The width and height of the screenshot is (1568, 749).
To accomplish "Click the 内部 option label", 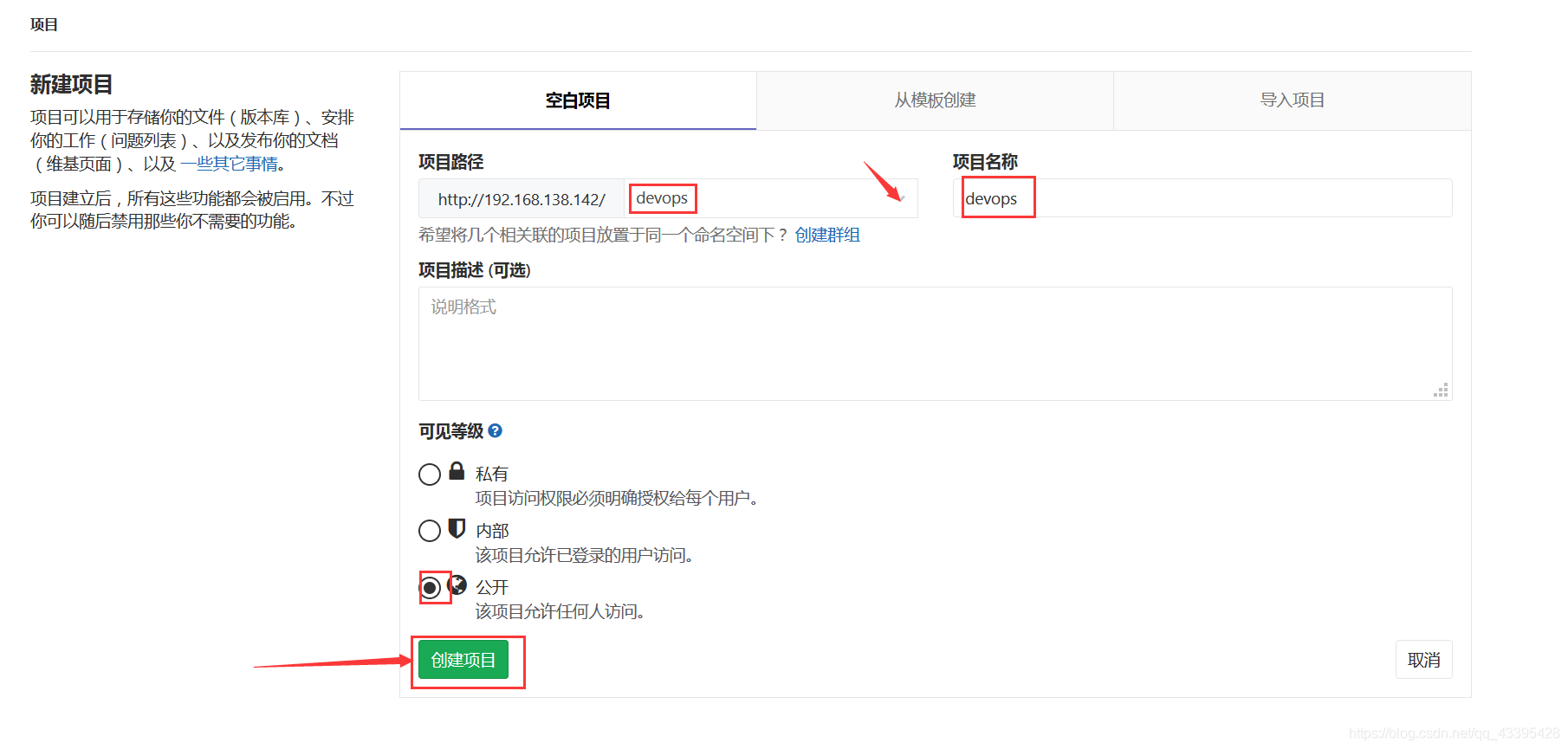I will [492, 530].
